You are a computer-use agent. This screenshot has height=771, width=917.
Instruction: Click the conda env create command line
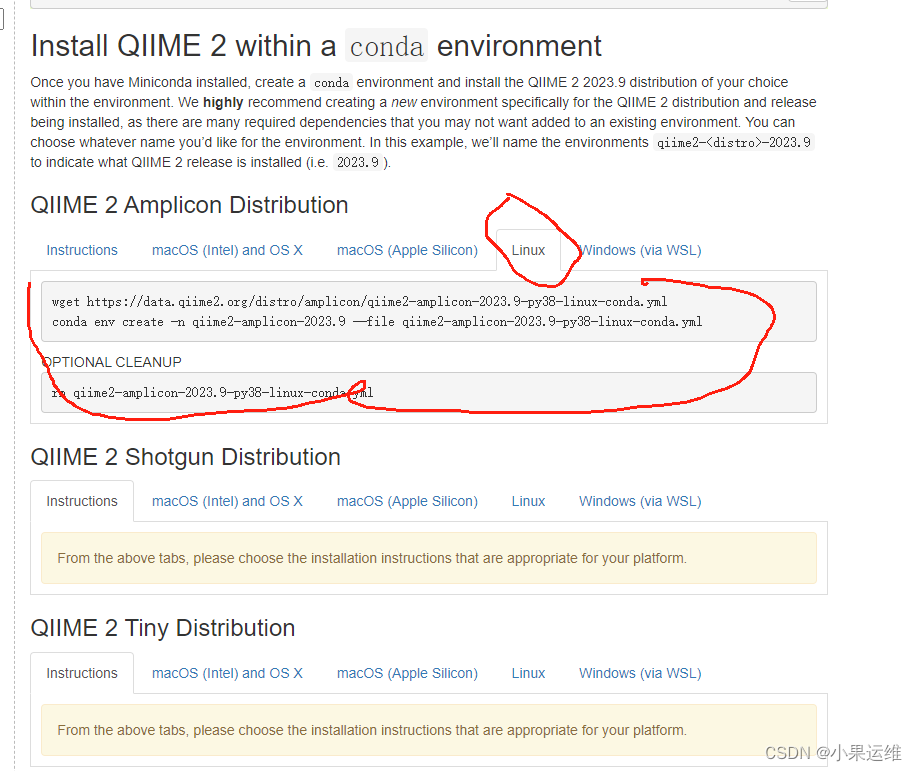[377, 322]
